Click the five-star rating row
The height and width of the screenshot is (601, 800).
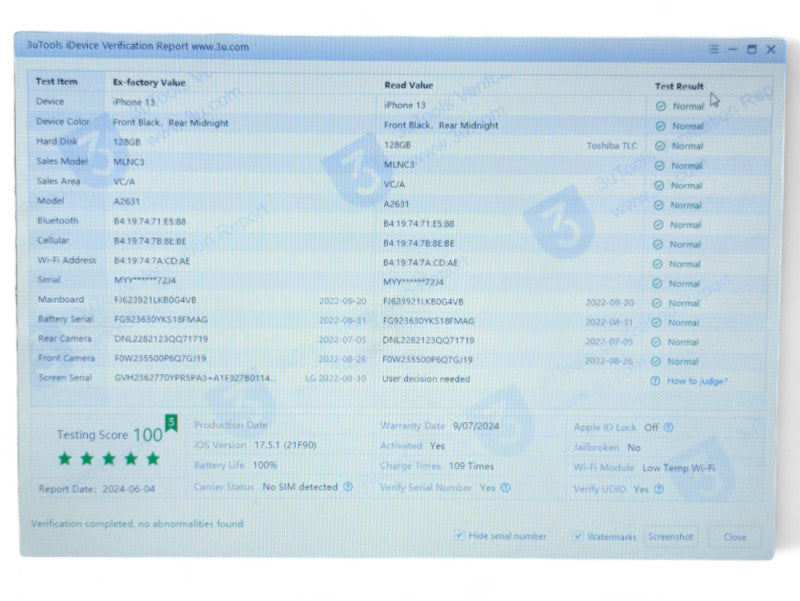(x=109, y=459)
